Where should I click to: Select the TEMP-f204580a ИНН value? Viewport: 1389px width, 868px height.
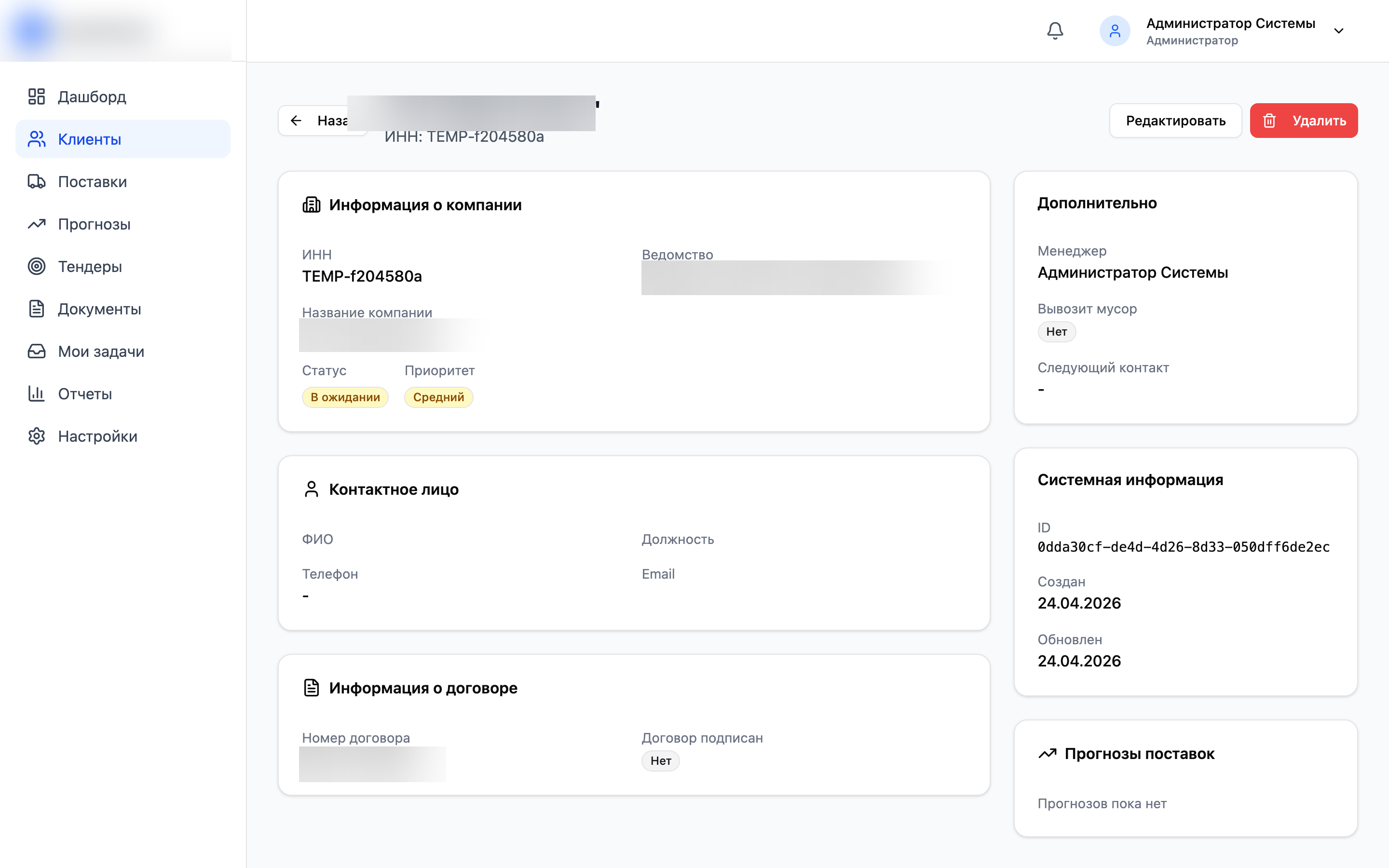click(x=362, y=276)
